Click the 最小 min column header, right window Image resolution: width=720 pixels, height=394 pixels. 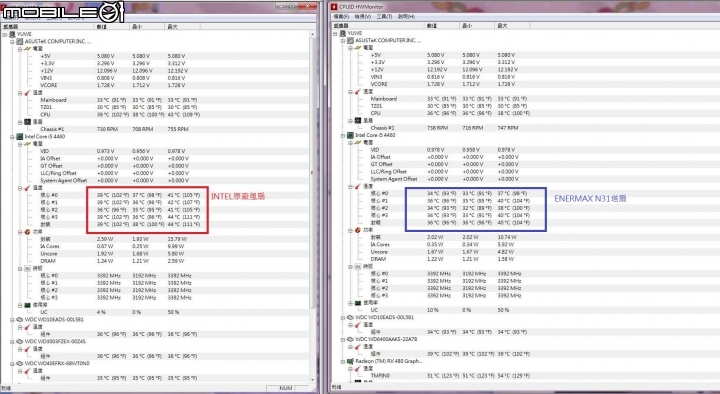(x=477, y=26)
